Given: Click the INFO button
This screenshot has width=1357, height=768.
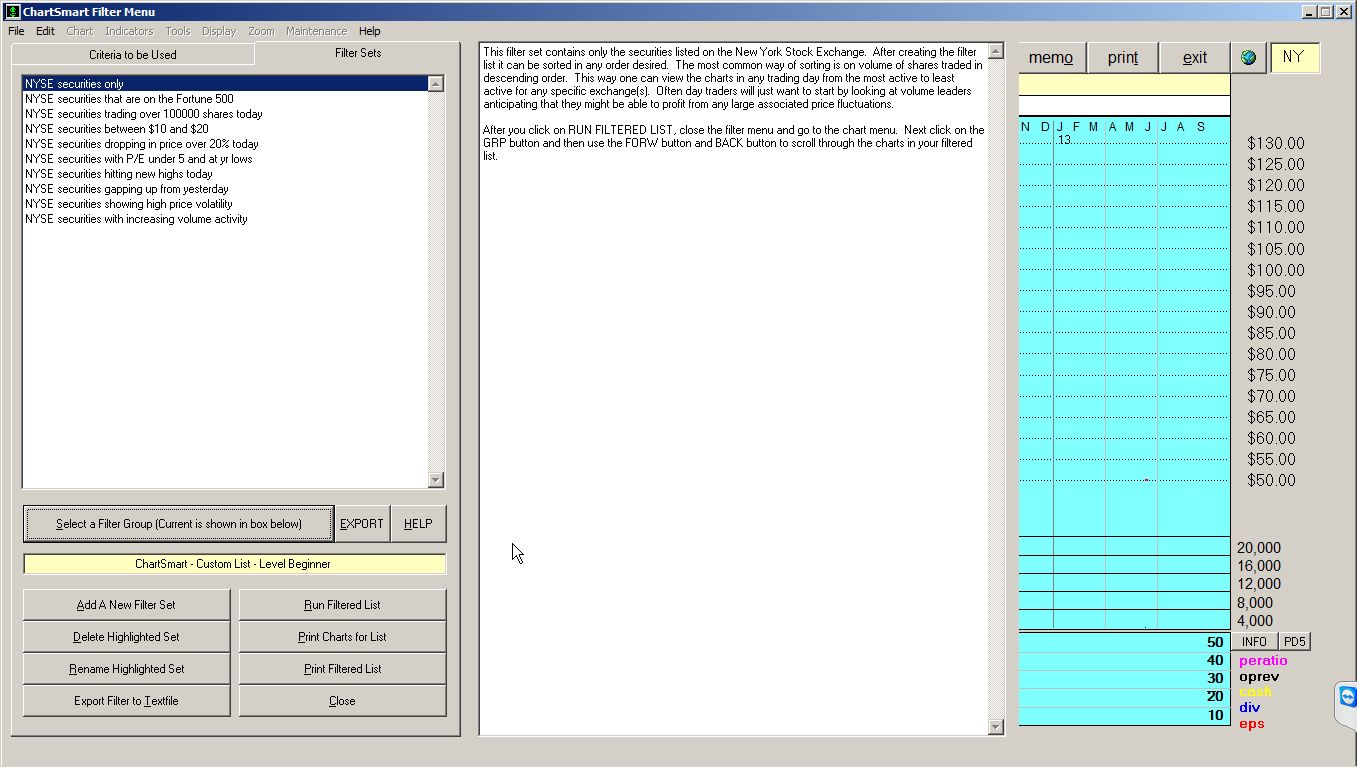Looking at the screenshot, I should (1254, 642).
